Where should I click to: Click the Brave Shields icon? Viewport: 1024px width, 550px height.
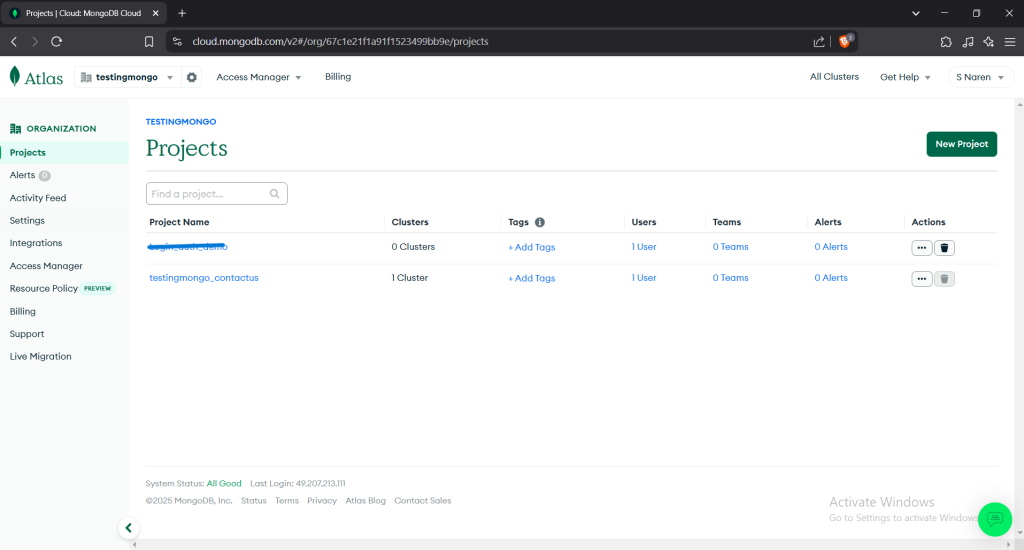(845, 41)
